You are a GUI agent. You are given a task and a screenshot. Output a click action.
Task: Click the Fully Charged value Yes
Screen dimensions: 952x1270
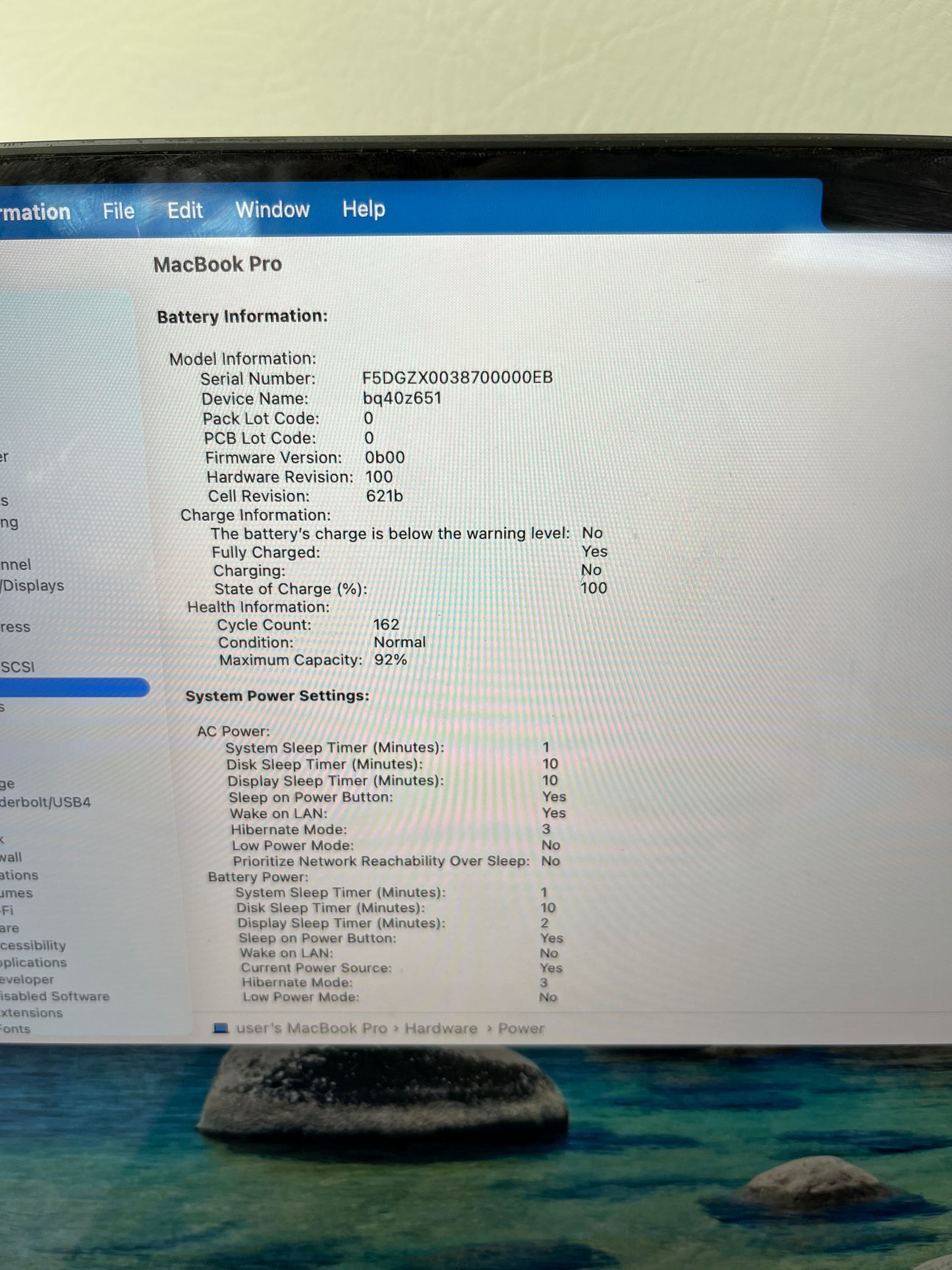tap(594, 551)
